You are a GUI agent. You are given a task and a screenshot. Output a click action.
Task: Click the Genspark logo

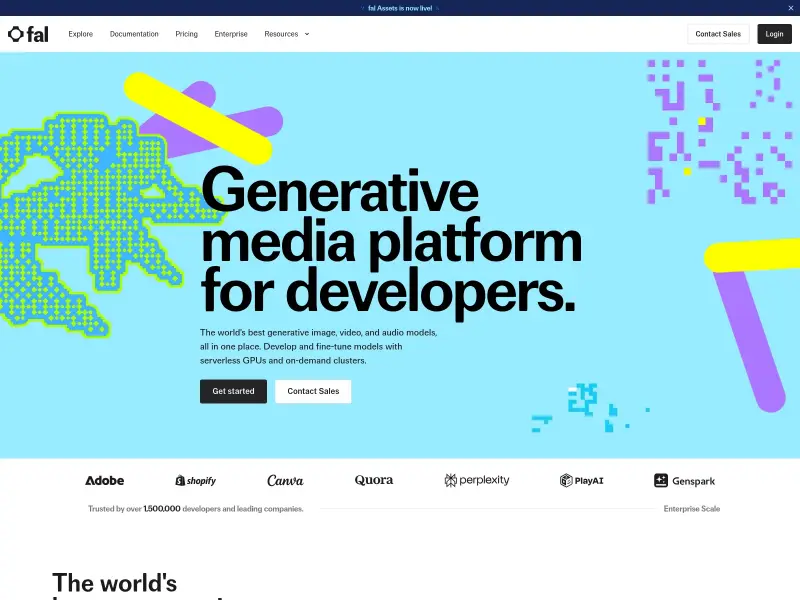(x=684, y=481)
